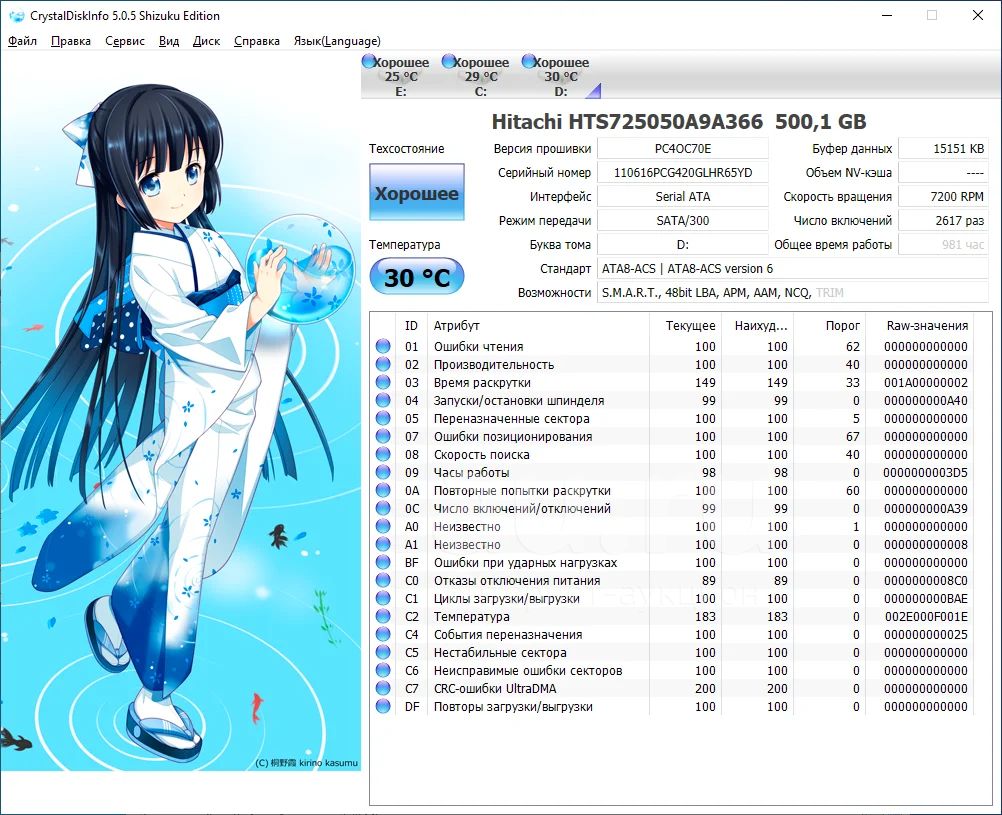Viewport: 1002px width, 815px height.
Task: Click the CrystalDiskInfo app icon in title bar
Action: click(x=17, y=16)
